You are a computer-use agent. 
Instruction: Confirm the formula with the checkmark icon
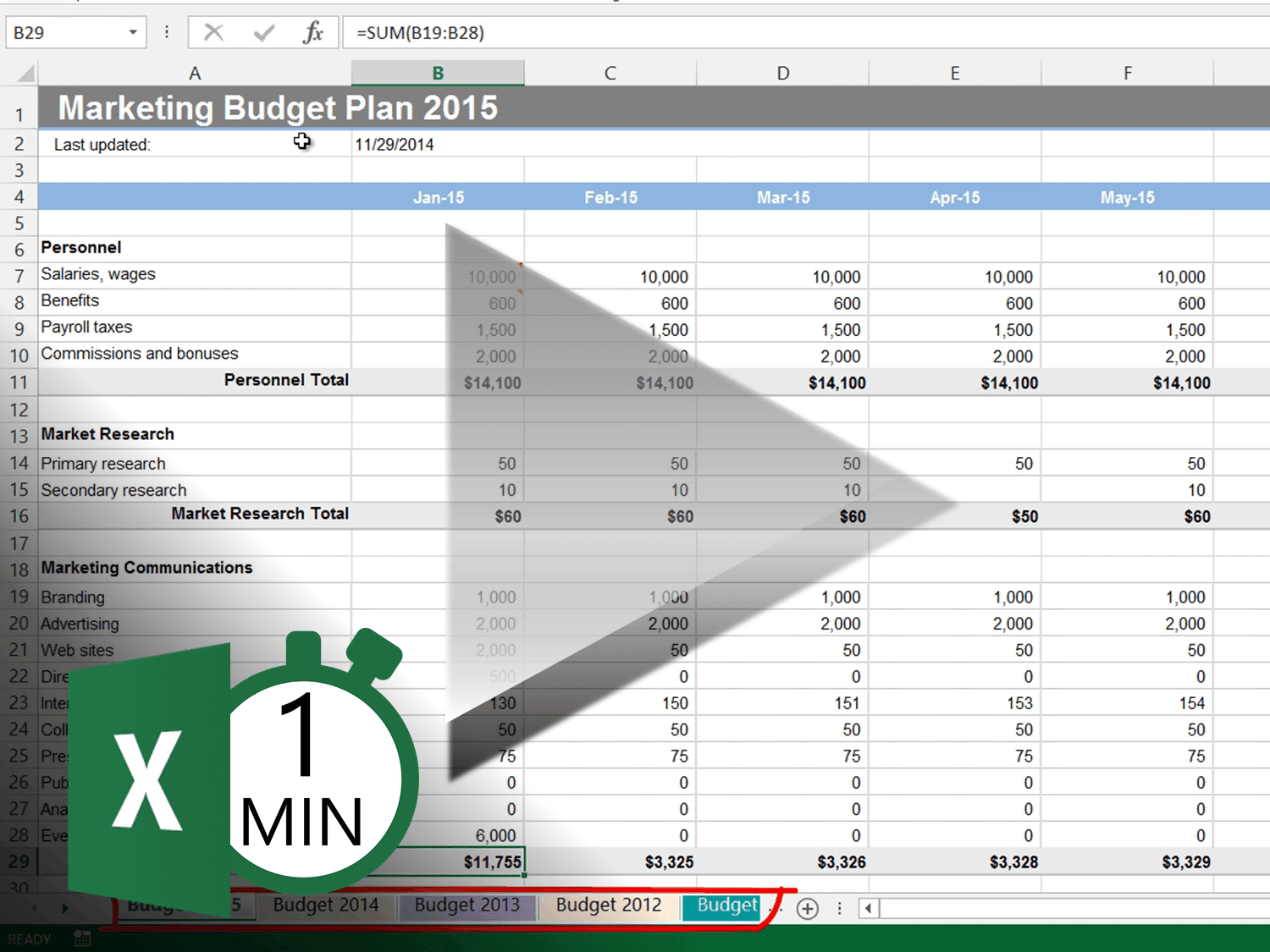pos(264,33)
